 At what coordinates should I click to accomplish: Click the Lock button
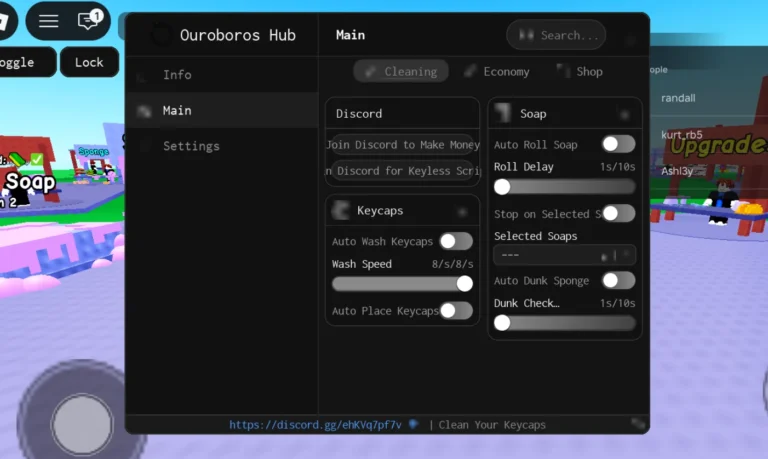click(x=89, y=62)
